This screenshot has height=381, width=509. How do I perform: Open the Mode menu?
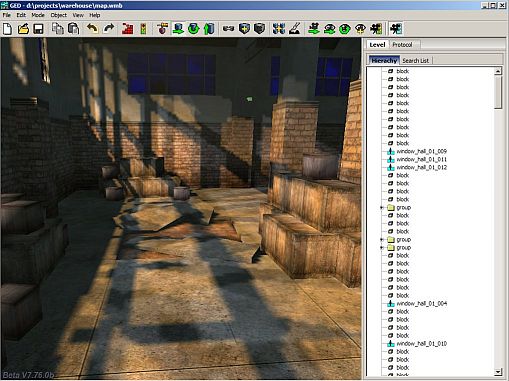38,15
